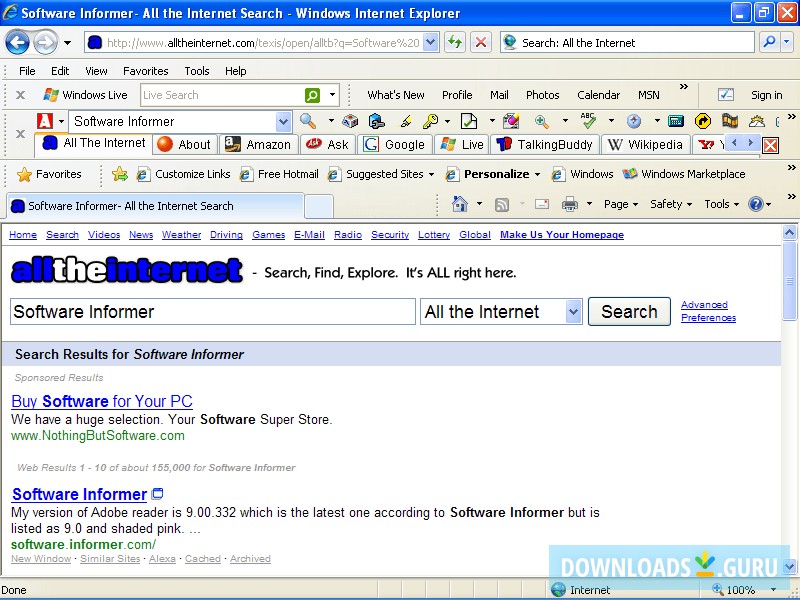Open the Edit menu
This screenshot has height=600, width=800.
(x=60, y=71)
